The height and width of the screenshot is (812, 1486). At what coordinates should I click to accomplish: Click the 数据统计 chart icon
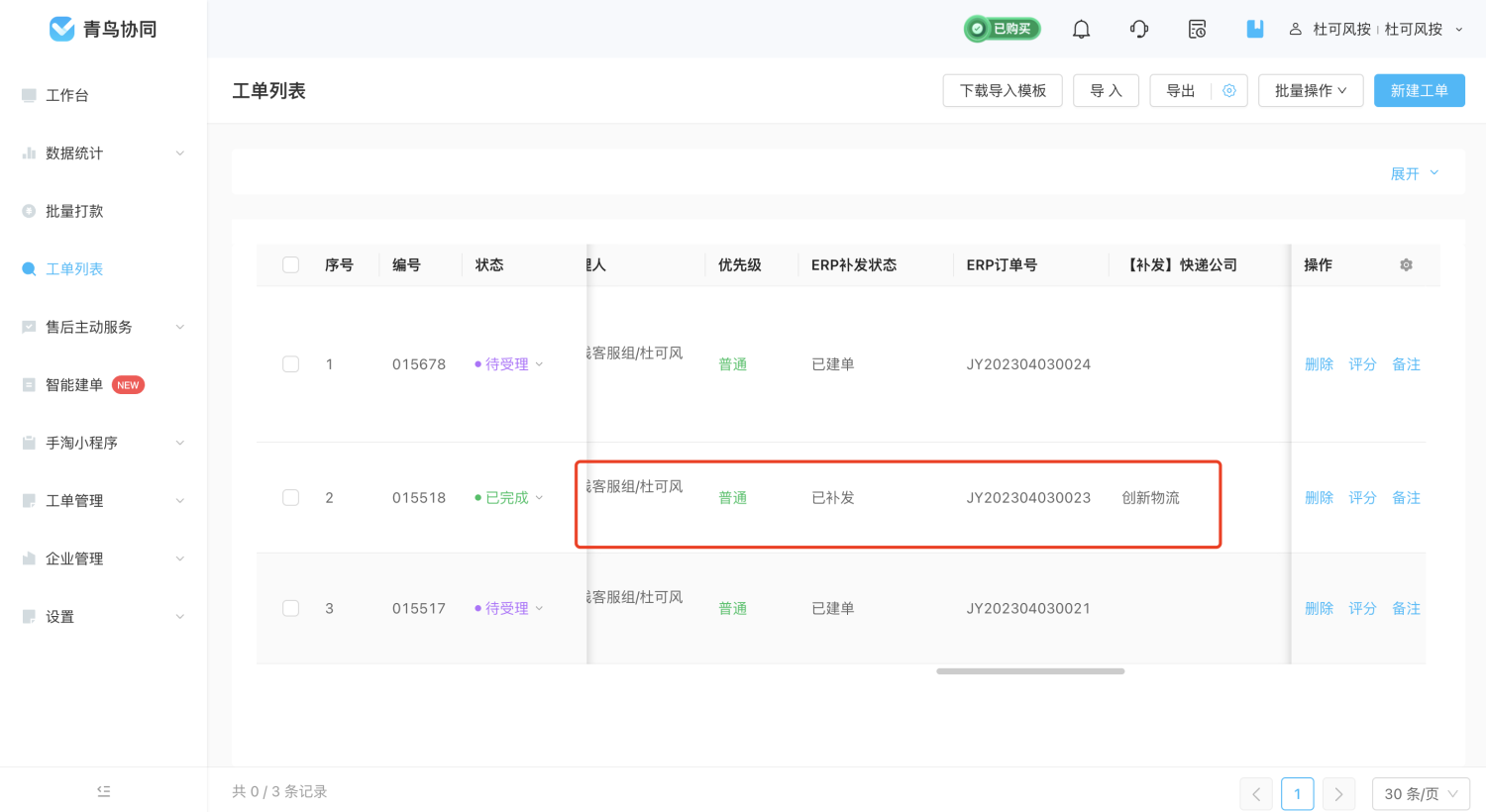coord(29,152)
